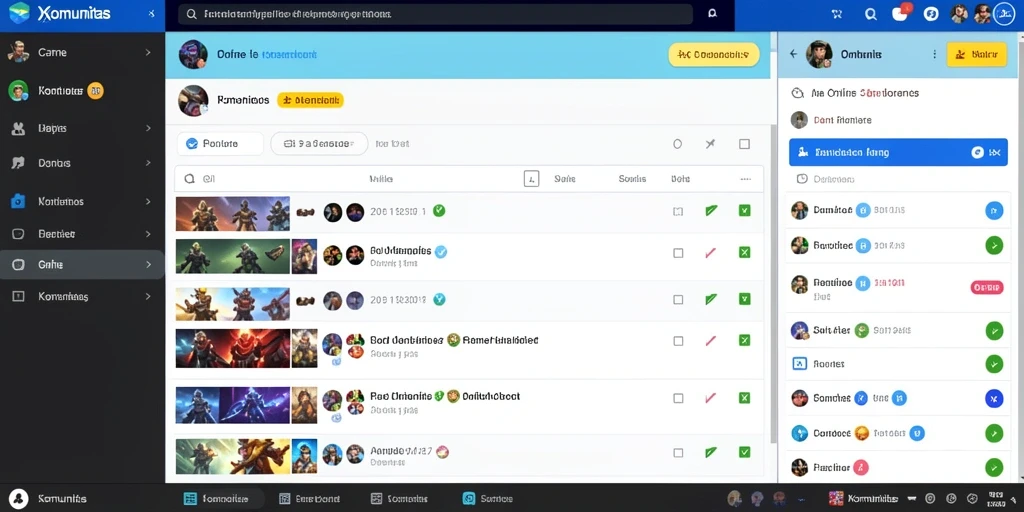Click the yellow badge beside the second avatar heading
Screen dimensions: 1024x512
(310, 101)
